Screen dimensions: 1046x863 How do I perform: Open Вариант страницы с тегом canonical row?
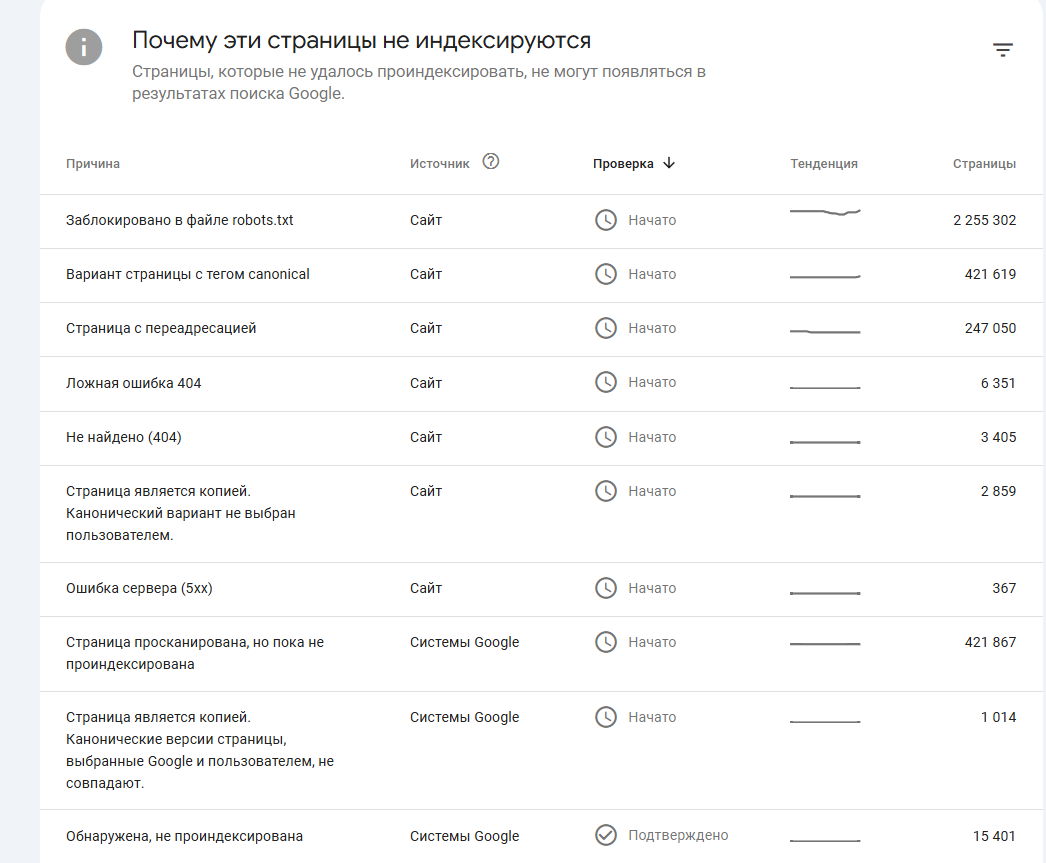(x=188, y=274)
